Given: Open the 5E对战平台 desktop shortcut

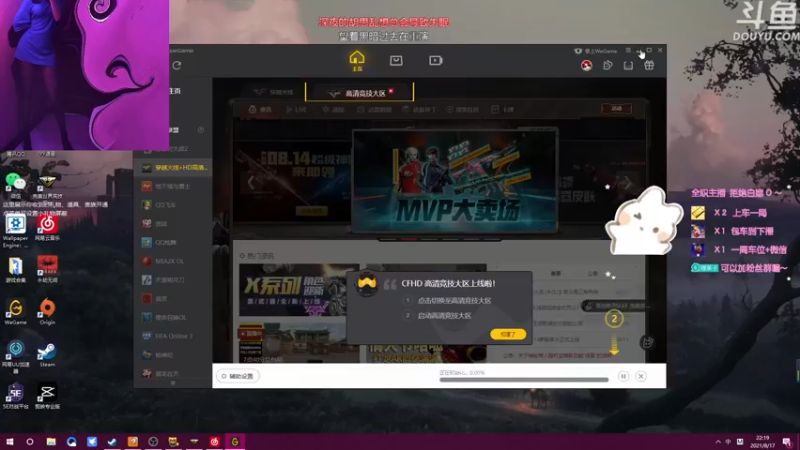Looking at the screenshot, I should 15,396.
